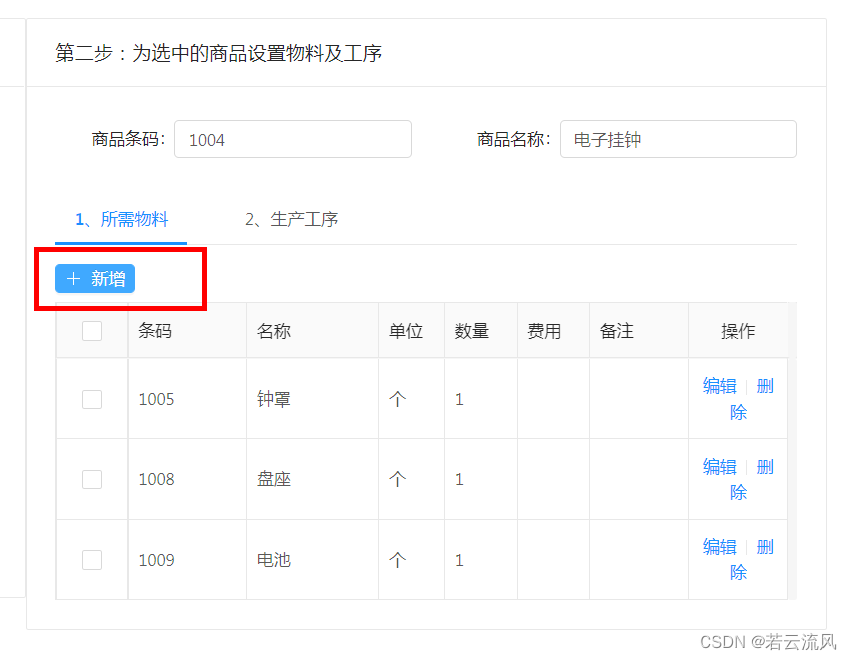Click the 条码 column header
Screen dimensions: 852x660
coord(155,331)
